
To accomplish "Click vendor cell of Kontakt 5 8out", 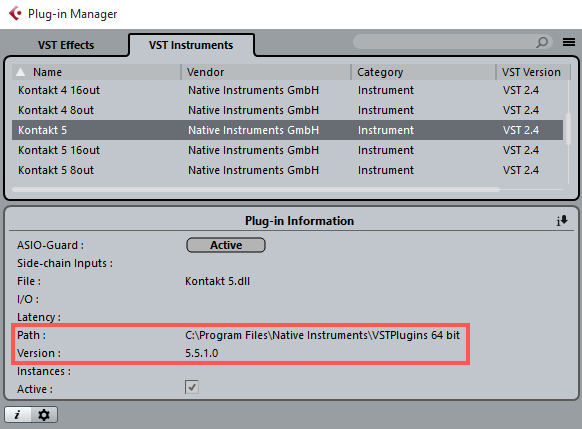I will (254, 170).
